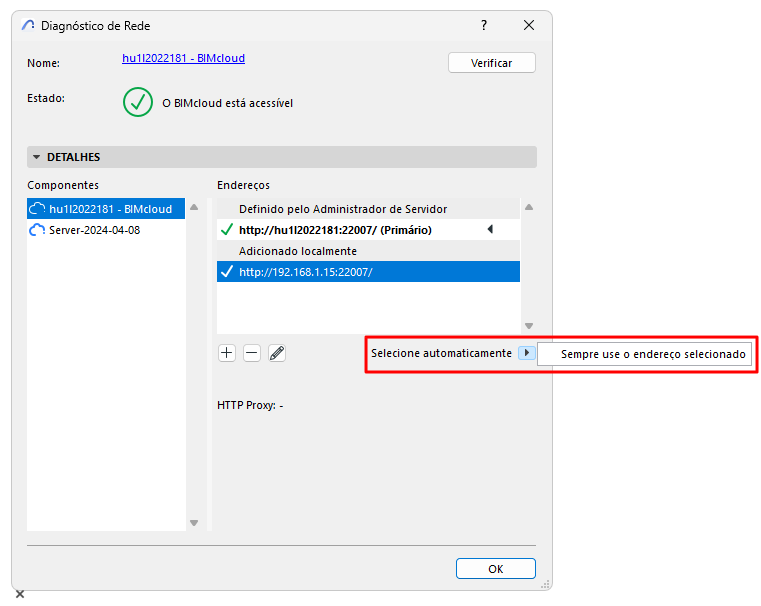Click the add address plus icon
761x606 pixels.
[x=227, y=353]
